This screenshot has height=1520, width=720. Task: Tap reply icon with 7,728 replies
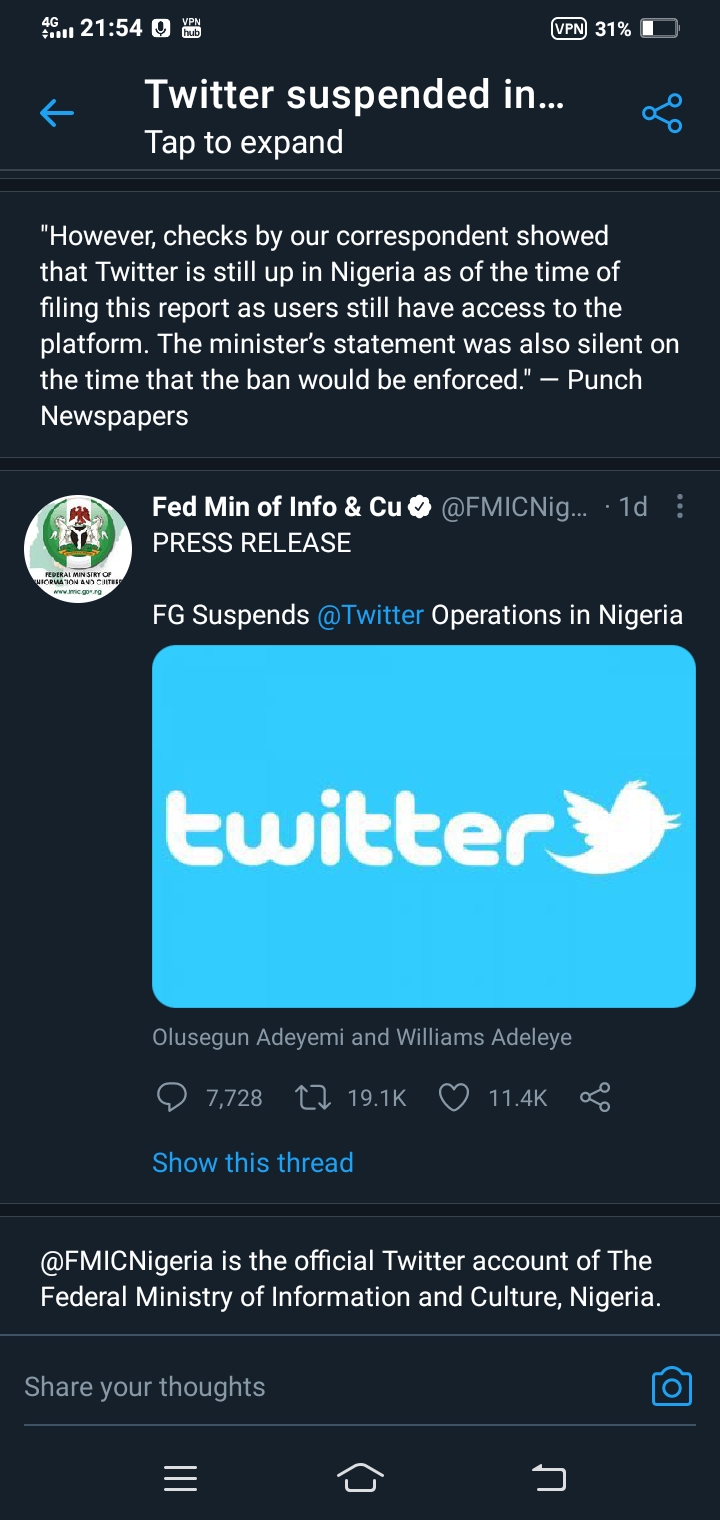(x=173, y=1098)
